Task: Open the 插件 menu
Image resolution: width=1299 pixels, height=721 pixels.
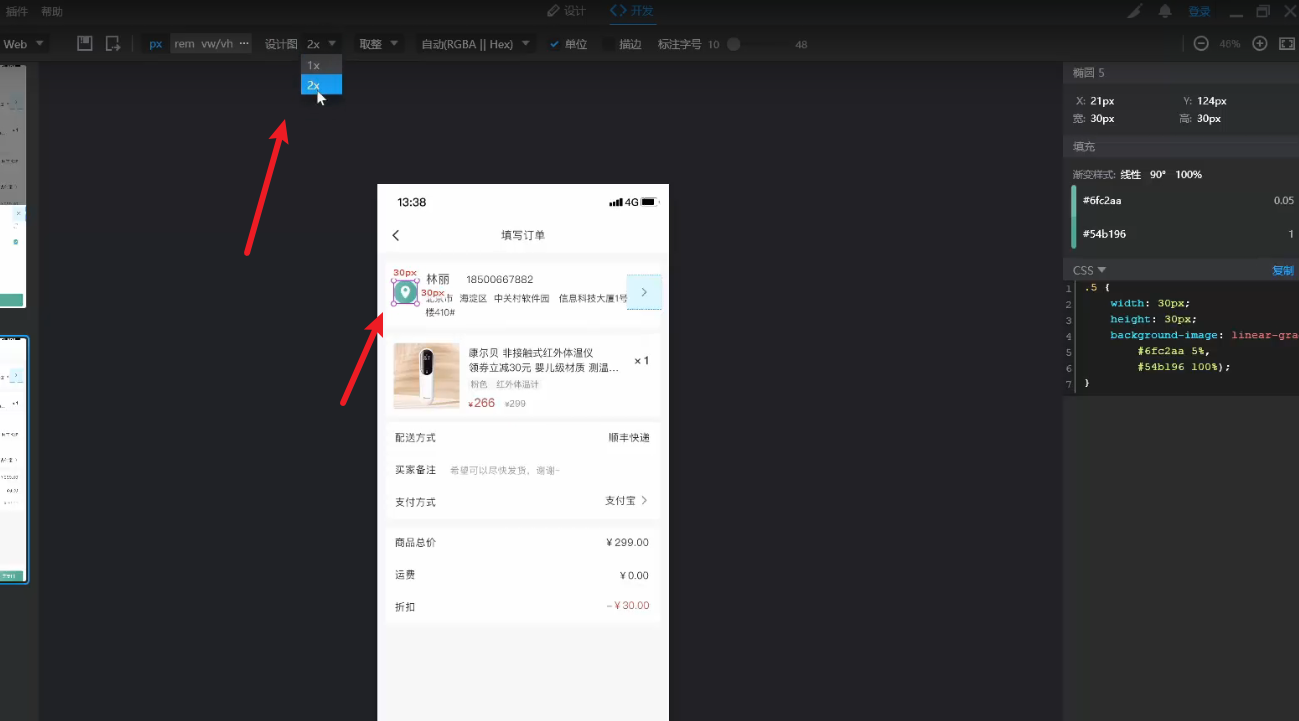Action: [x=17, y=11]
